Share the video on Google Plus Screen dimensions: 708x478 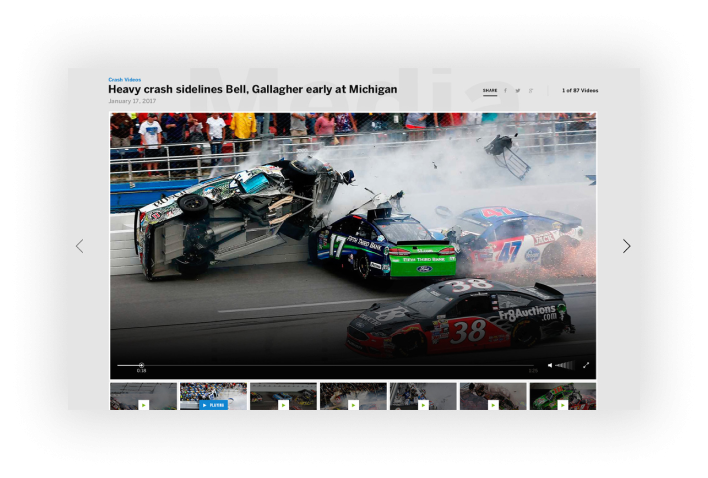tap(531, 91)
